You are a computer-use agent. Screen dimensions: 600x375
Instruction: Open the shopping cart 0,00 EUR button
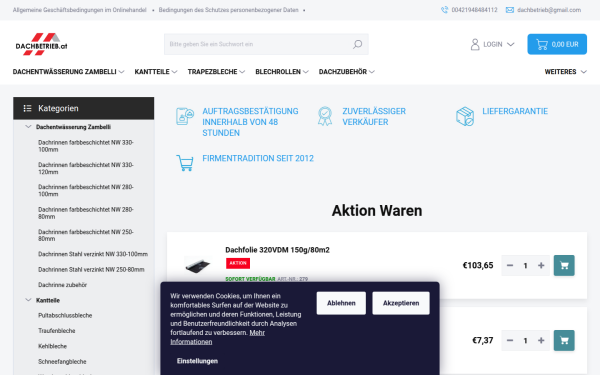(557, 44)
